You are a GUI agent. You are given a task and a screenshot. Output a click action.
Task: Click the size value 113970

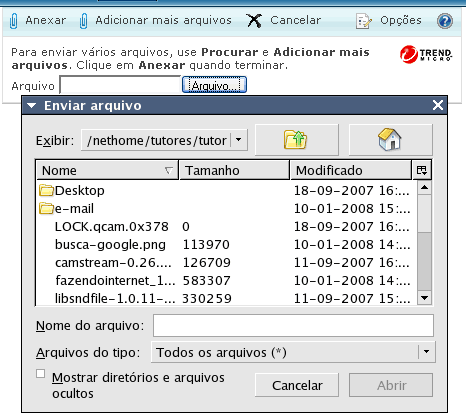[206, 245]
